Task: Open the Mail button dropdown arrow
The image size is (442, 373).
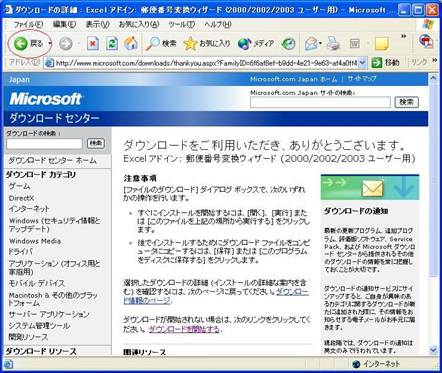Action: [320, 44]
